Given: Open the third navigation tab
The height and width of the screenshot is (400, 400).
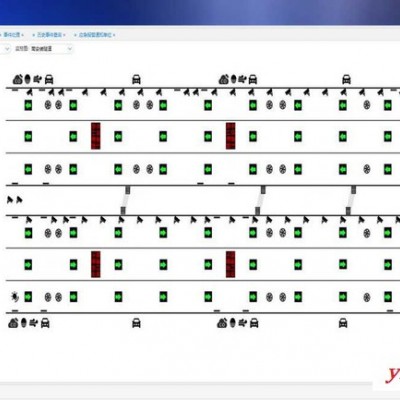Looking at the screenshot, I should click(94, 35).
